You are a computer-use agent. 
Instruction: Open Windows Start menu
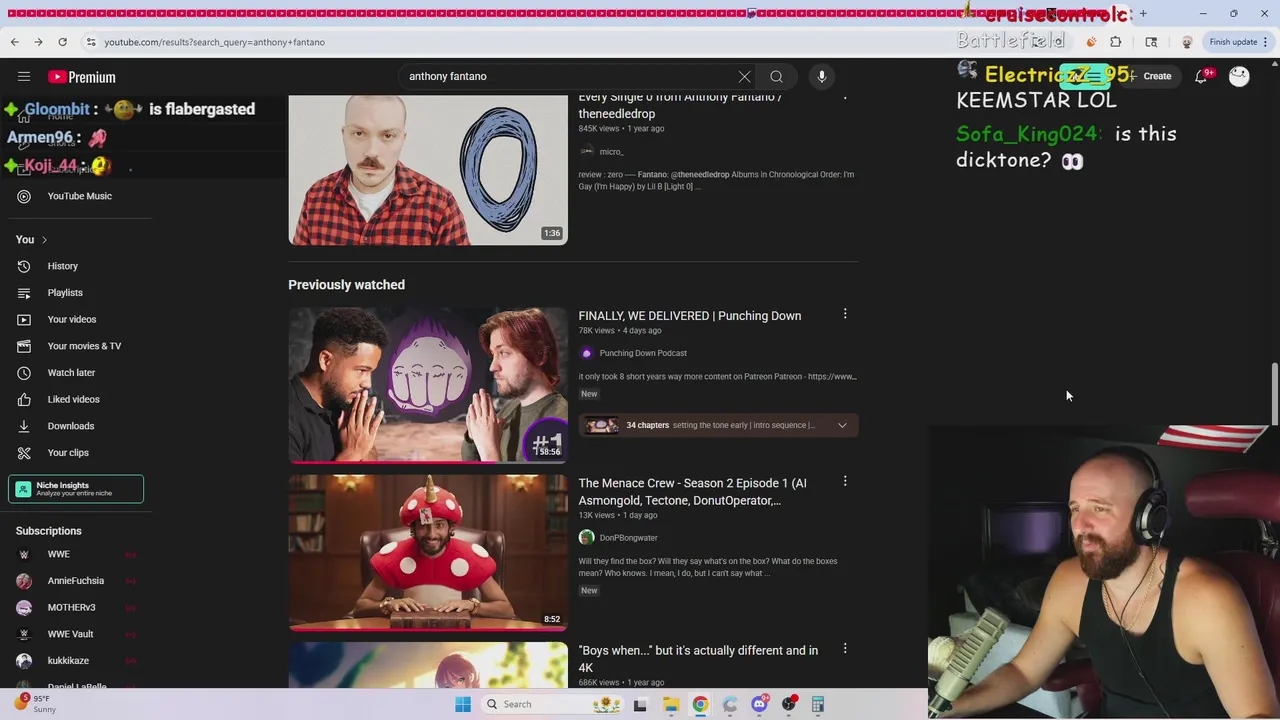463,704
